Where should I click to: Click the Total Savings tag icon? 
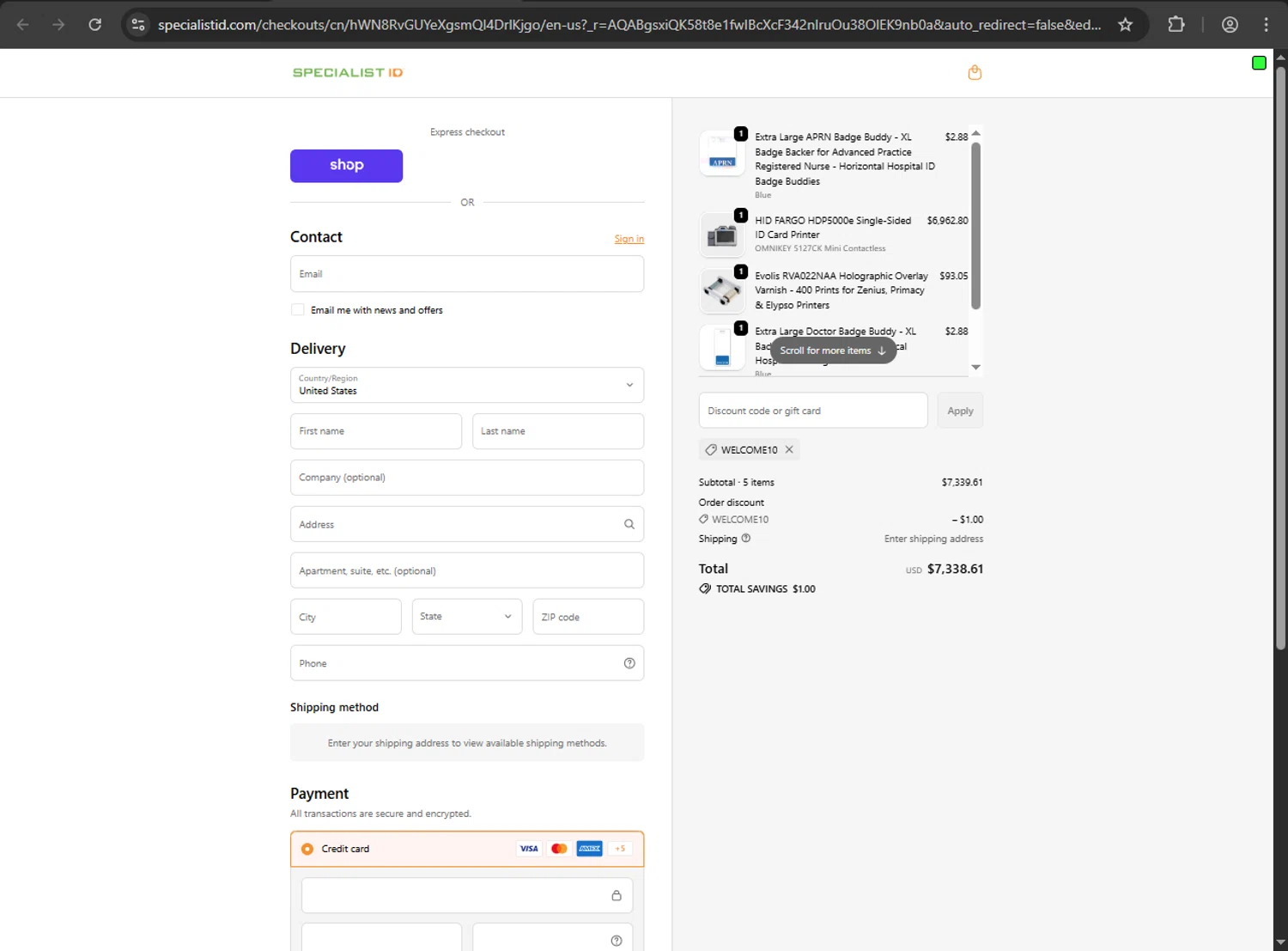pos(705,588)
